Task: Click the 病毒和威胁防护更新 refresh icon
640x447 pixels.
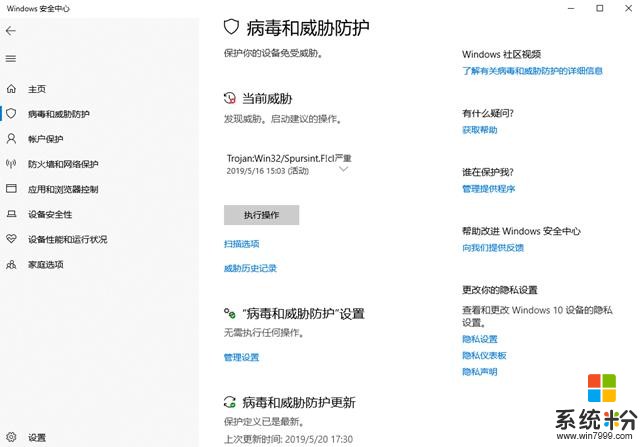Action: point(230,402)
